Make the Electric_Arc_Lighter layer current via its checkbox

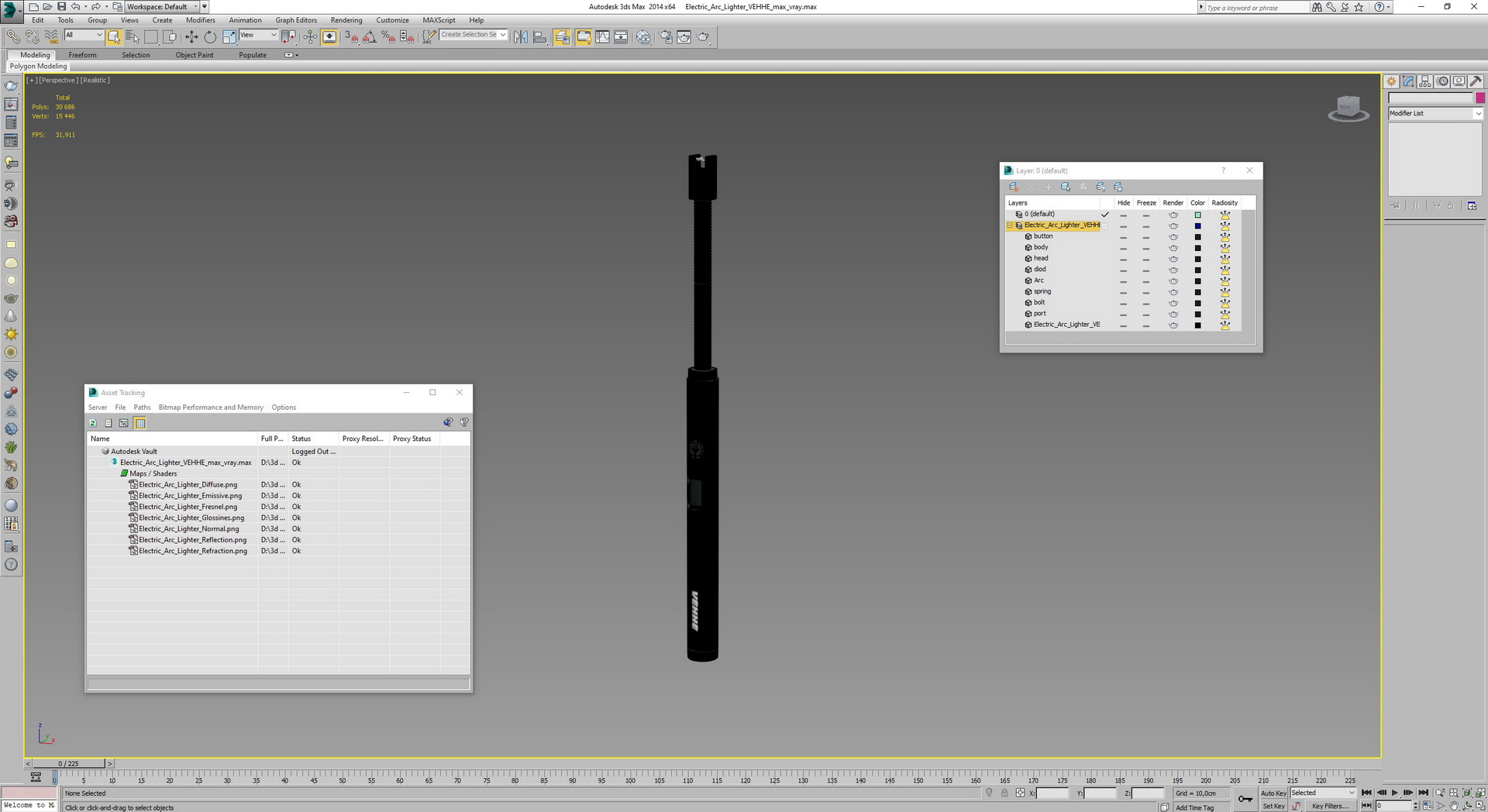pyautogui.click(x=1105, y=225)
